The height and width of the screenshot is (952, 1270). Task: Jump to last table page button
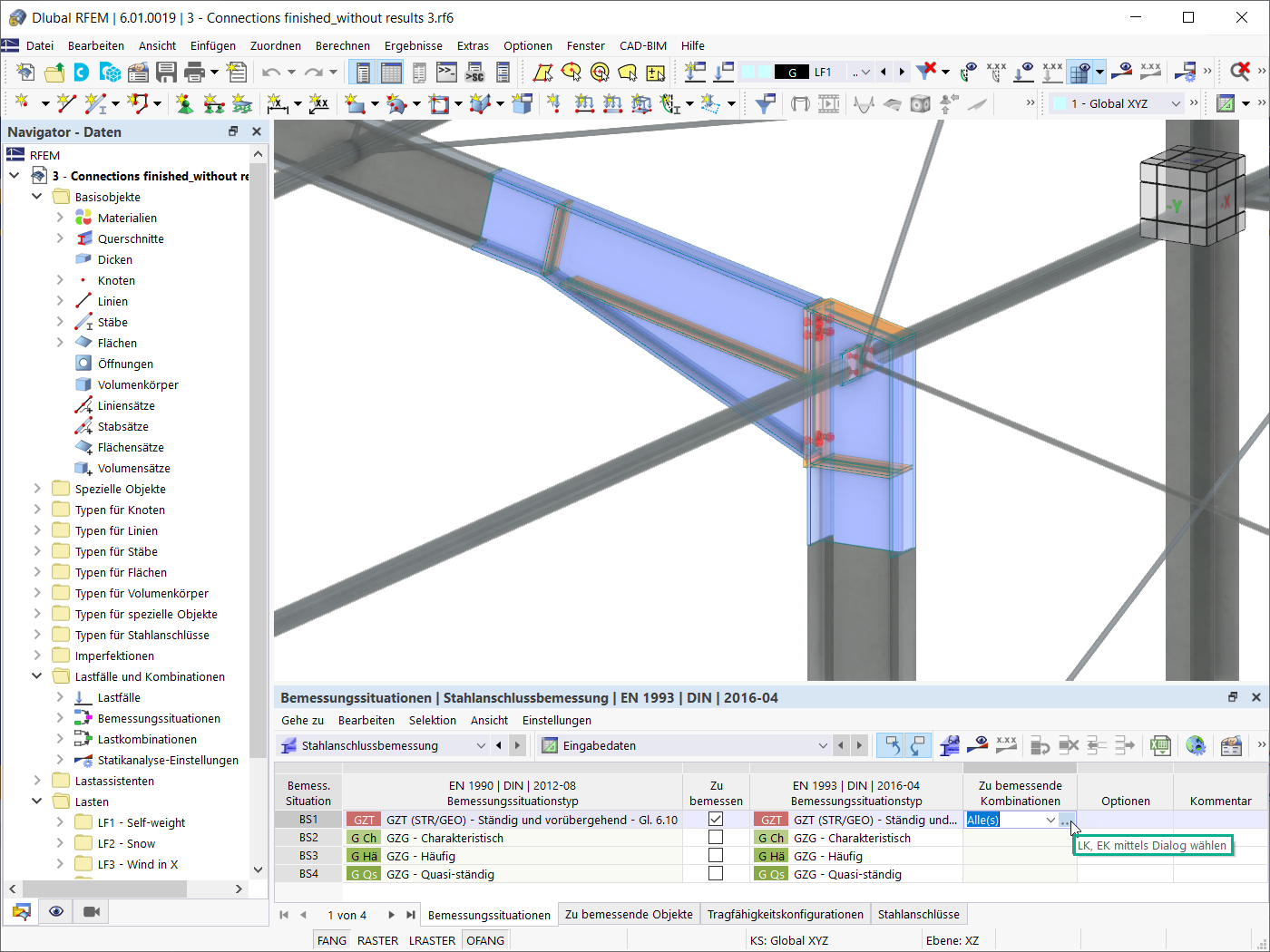coord(411,915)
